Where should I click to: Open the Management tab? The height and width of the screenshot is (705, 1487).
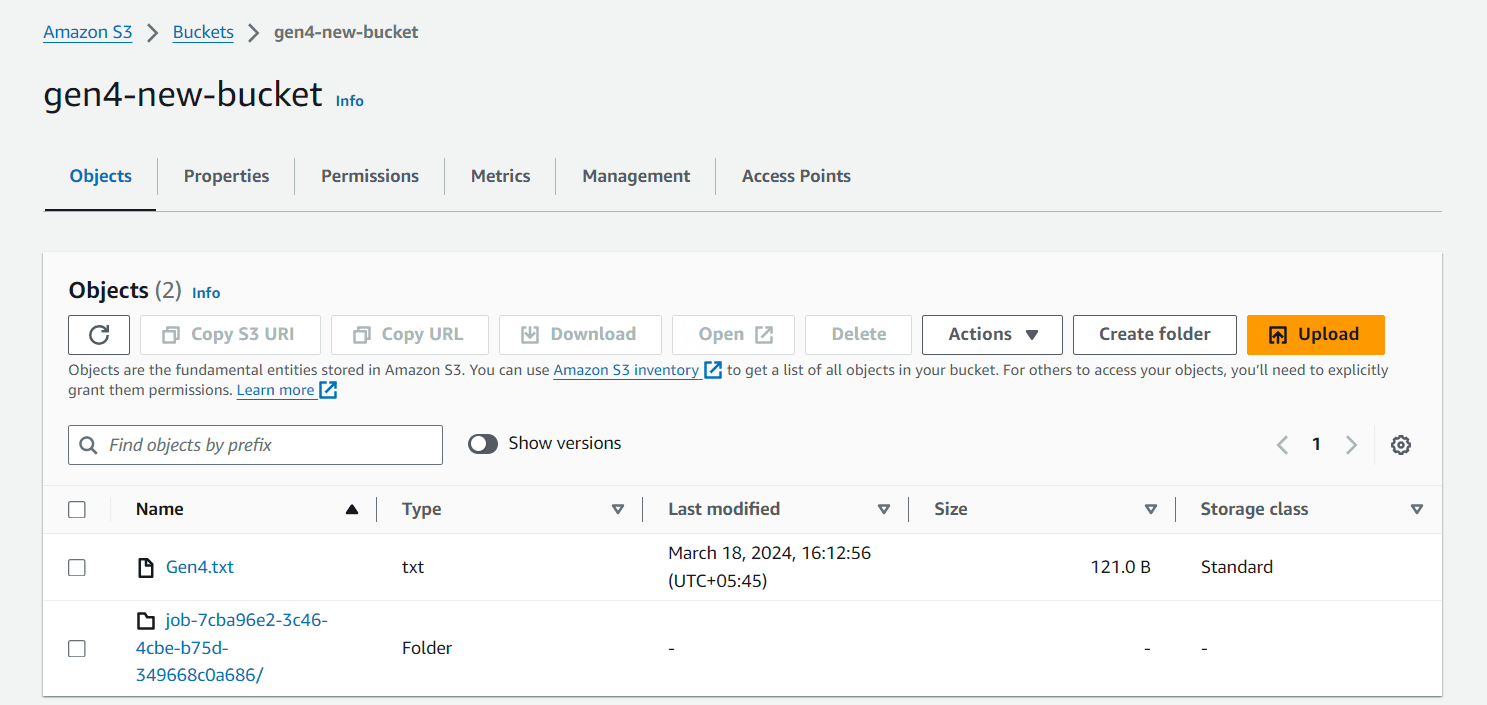coord(636,176)
